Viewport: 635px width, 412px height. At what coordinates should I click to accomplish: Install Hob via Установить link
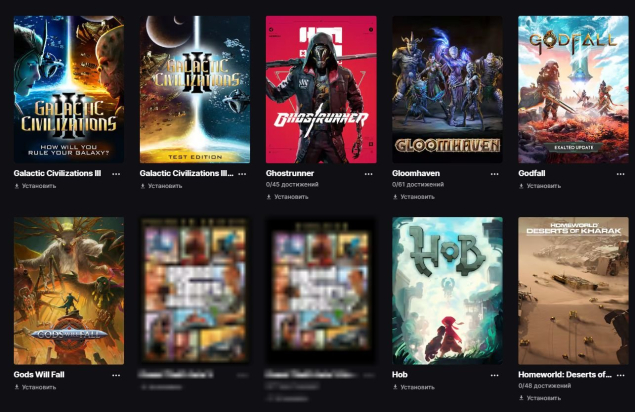(413, 387)
